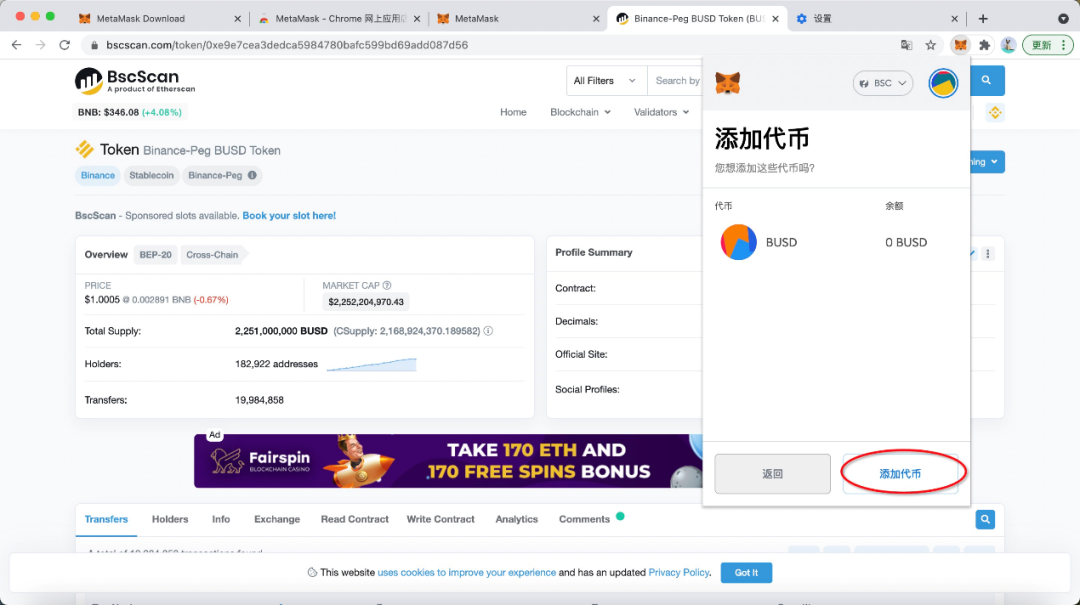Click the Total Supply info icon

[488, 331]
